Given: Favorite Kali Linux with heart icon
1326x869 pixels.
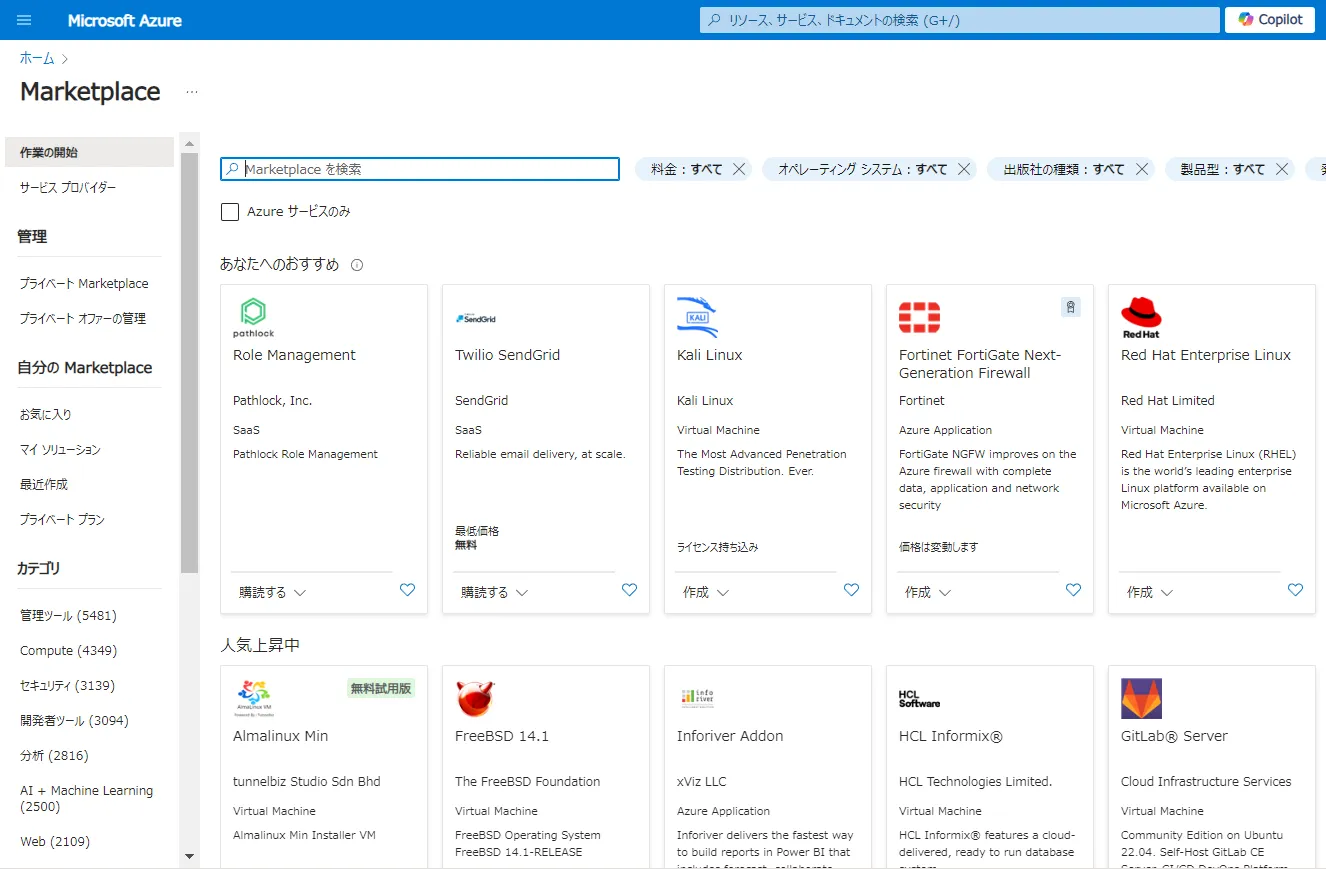Looking at the screenshot, I should [x=851, y=590].
